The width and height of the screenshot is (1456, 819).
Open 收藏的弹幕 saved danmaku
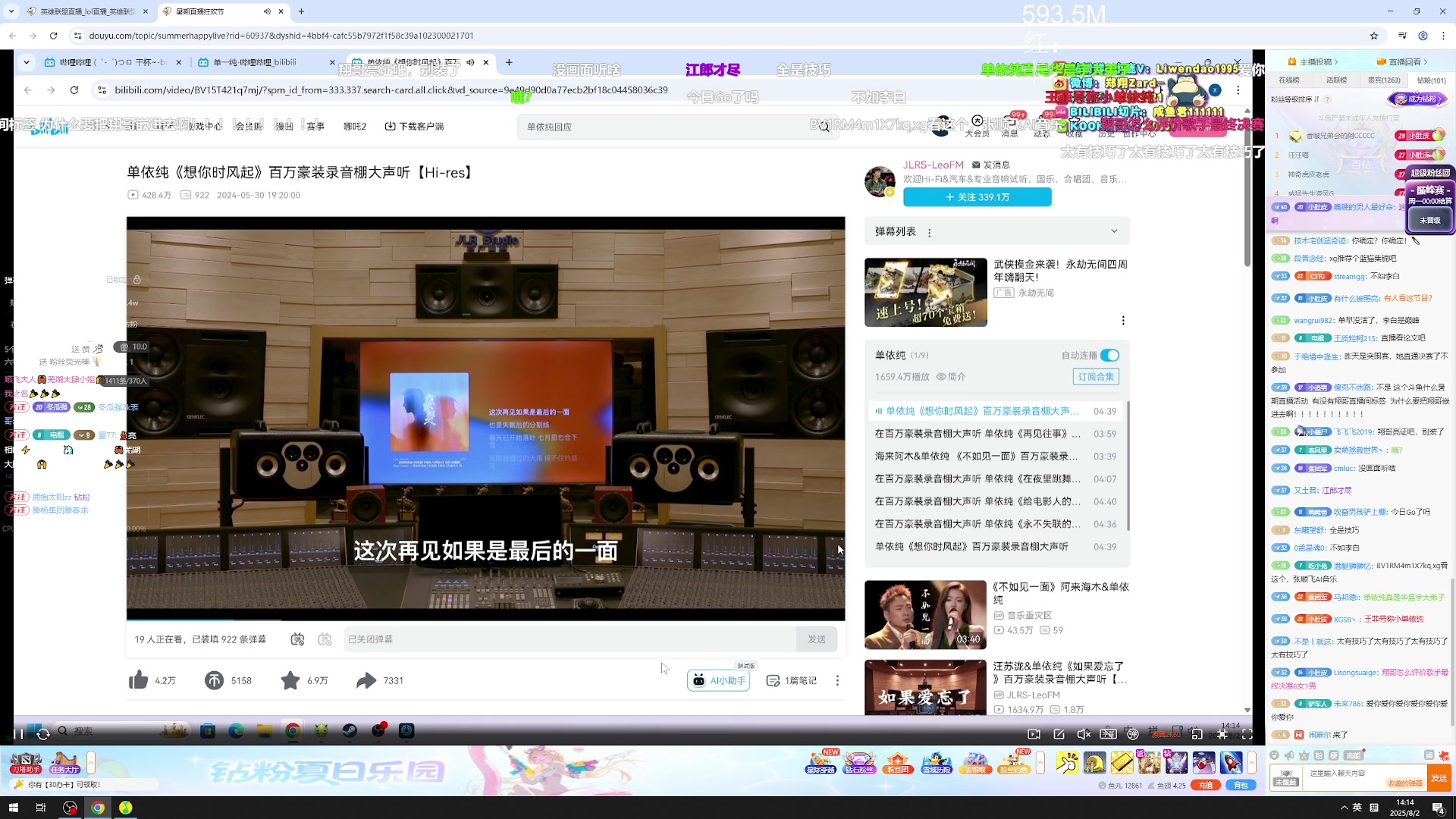(1404, 783)
